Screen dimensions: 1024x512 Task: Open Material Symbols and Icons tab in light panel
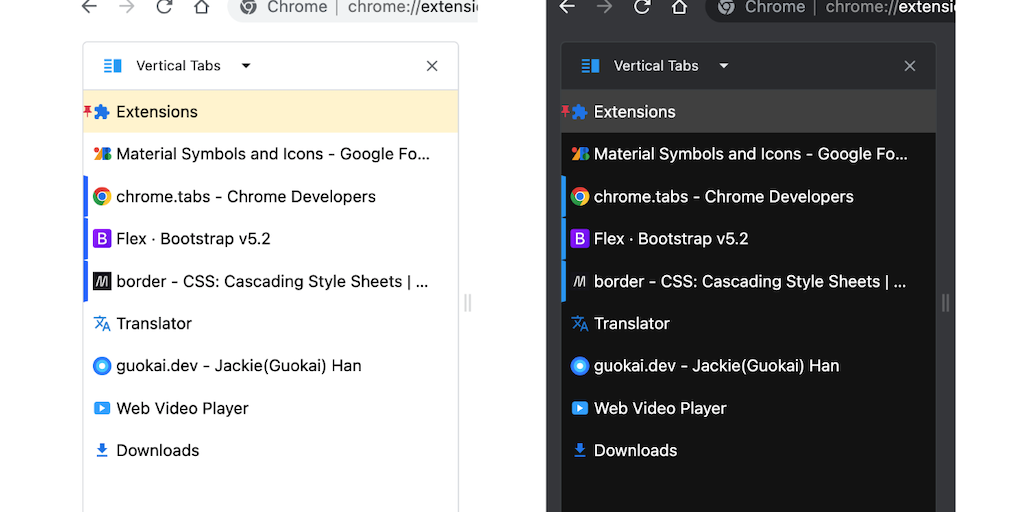click(272, 154)
